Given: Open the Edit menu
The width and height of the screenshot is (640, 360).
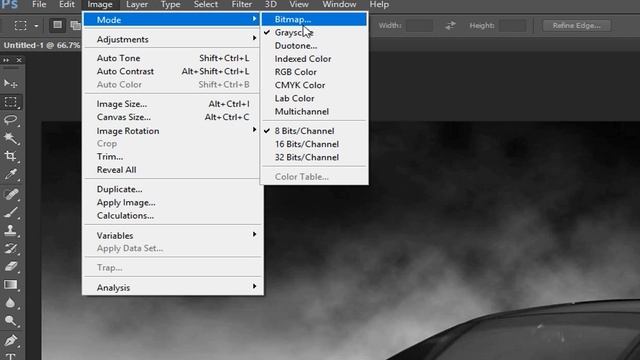Looking at the screenshot, I should pyautogui.click(x=67, y=4).
